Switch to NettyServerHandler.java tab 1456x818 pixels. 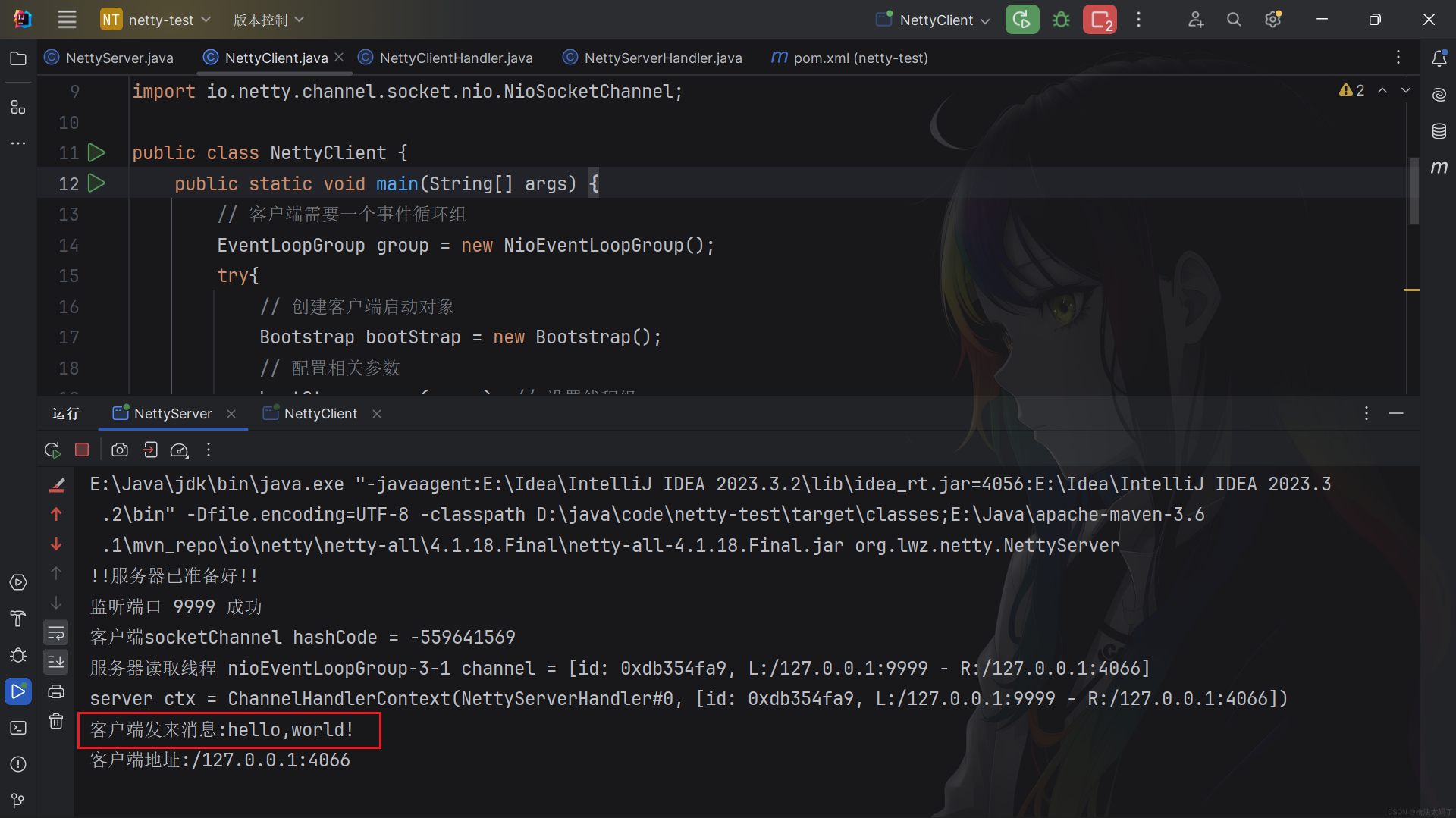click(653, 58)
